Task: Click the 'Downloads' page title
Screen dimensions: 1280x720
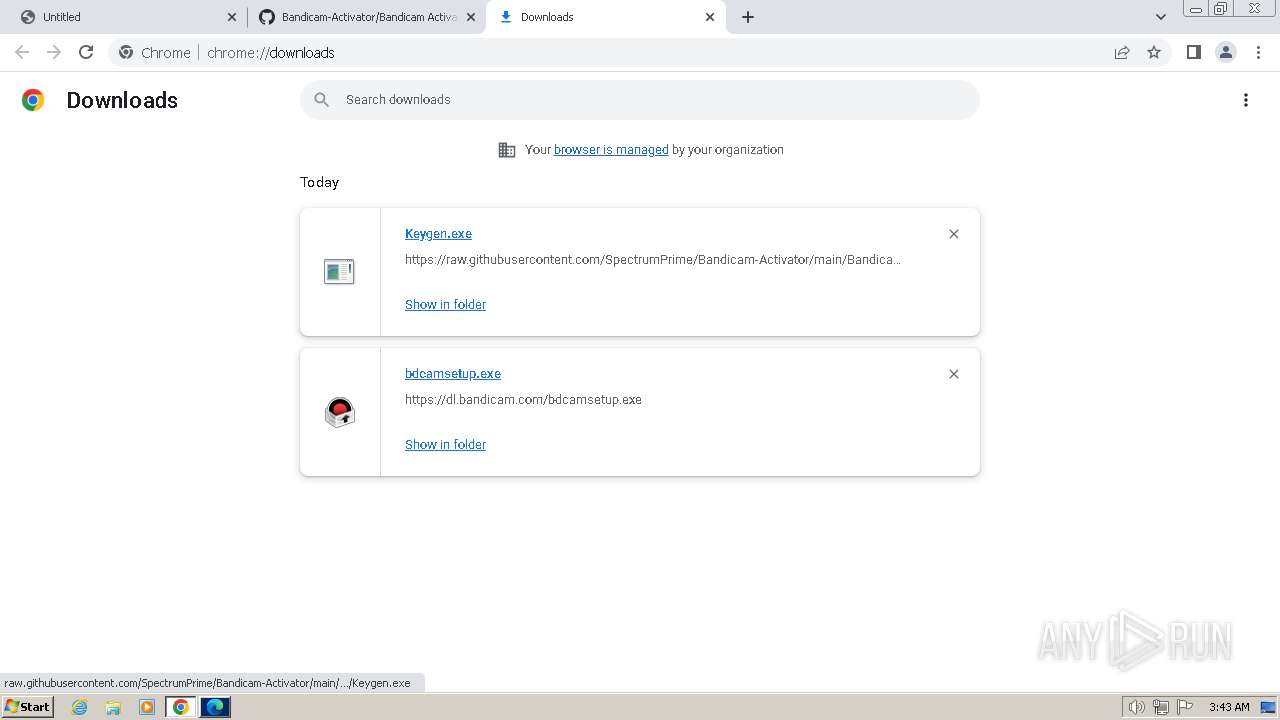Action: (x=122, y=100)
